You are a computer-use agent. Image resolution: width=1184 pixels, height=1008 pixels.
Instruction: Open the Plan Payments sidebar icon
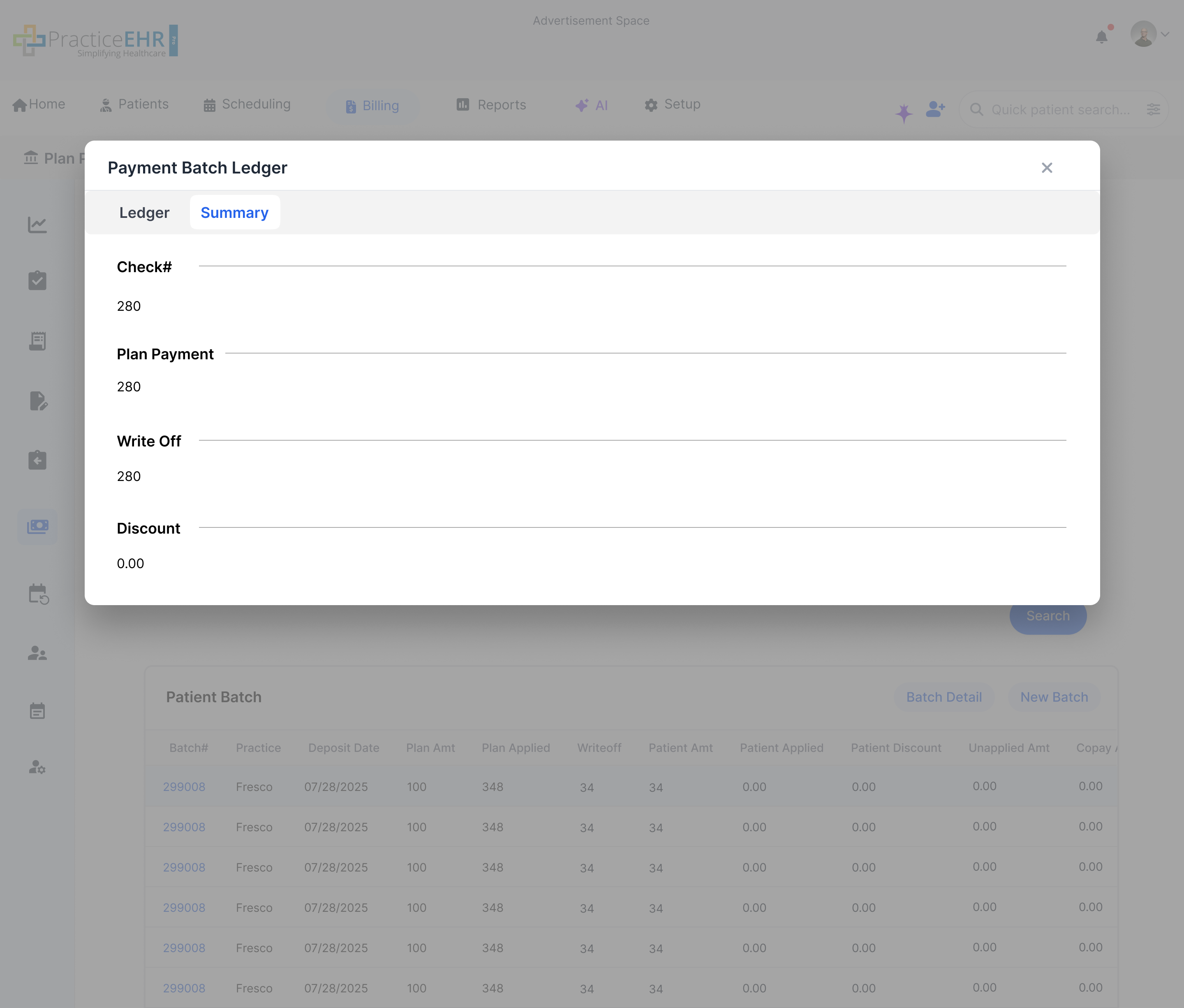(37, 526)
